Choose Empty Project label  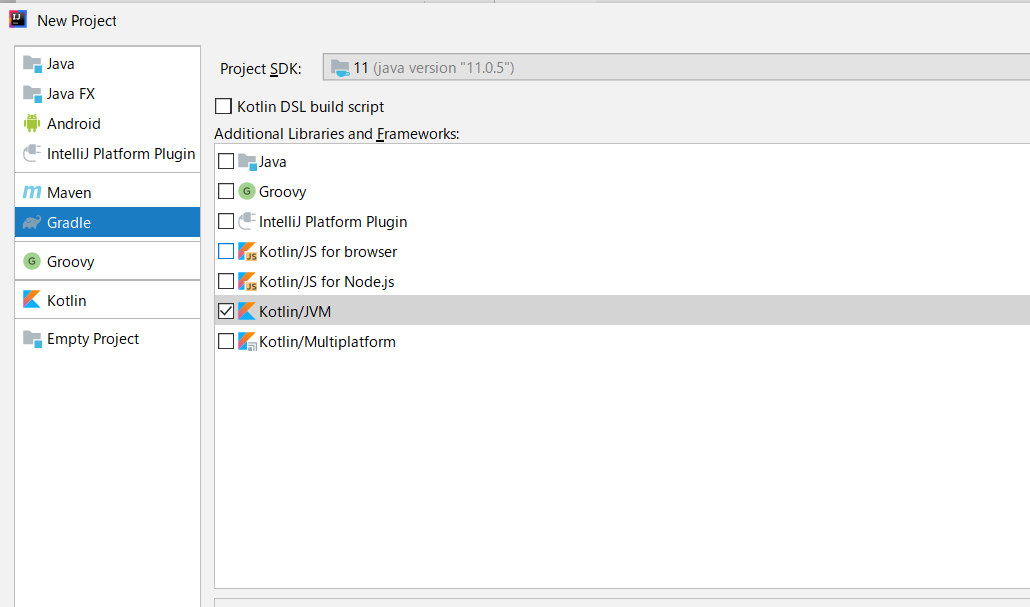[x=93, y=339]
